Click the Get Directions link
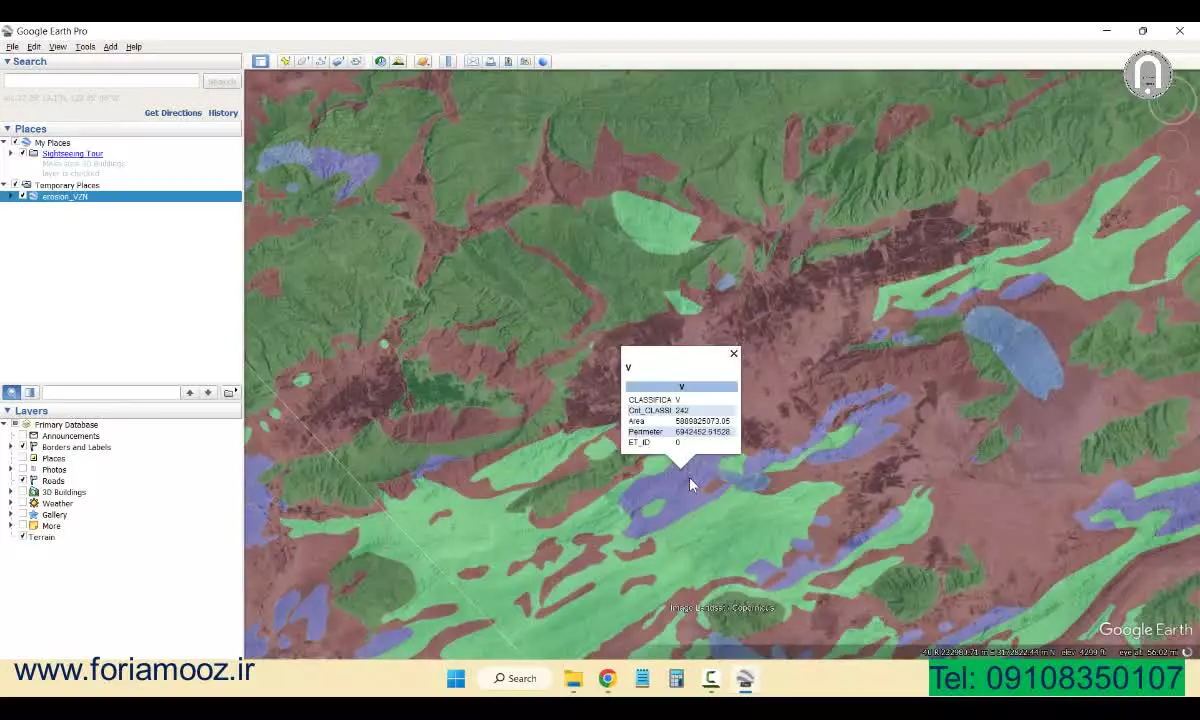 [x=173, y=113]
